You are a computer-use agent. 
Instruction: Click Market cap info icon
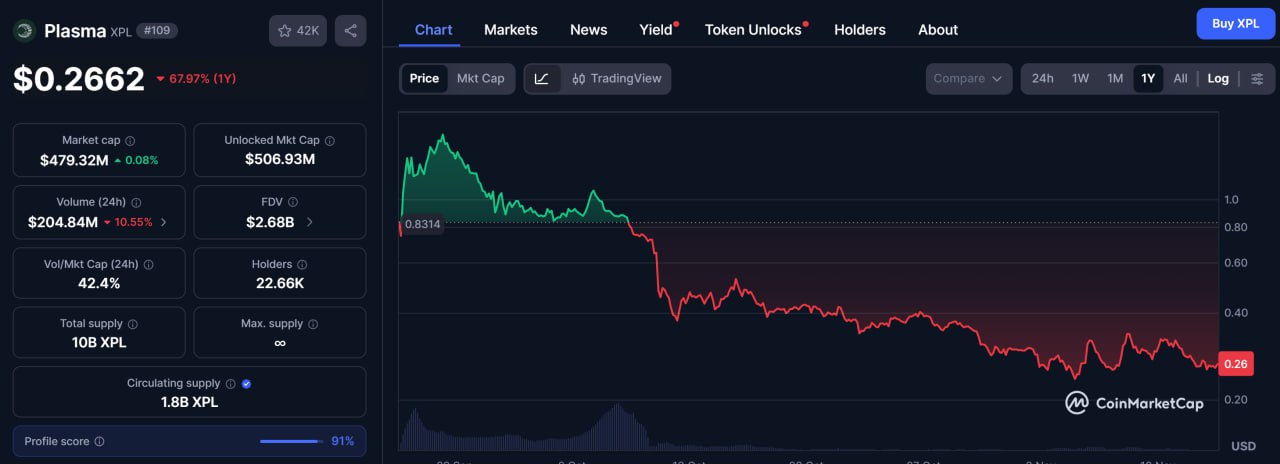click(x=130, y=141)
